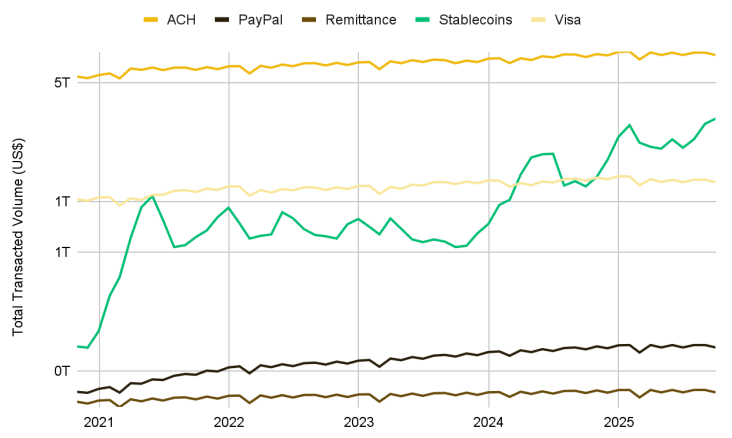732x438 pixels.
Task: Click the 2023 x-axis tick label
Action: pyautogui.click(x=359, y=423)
